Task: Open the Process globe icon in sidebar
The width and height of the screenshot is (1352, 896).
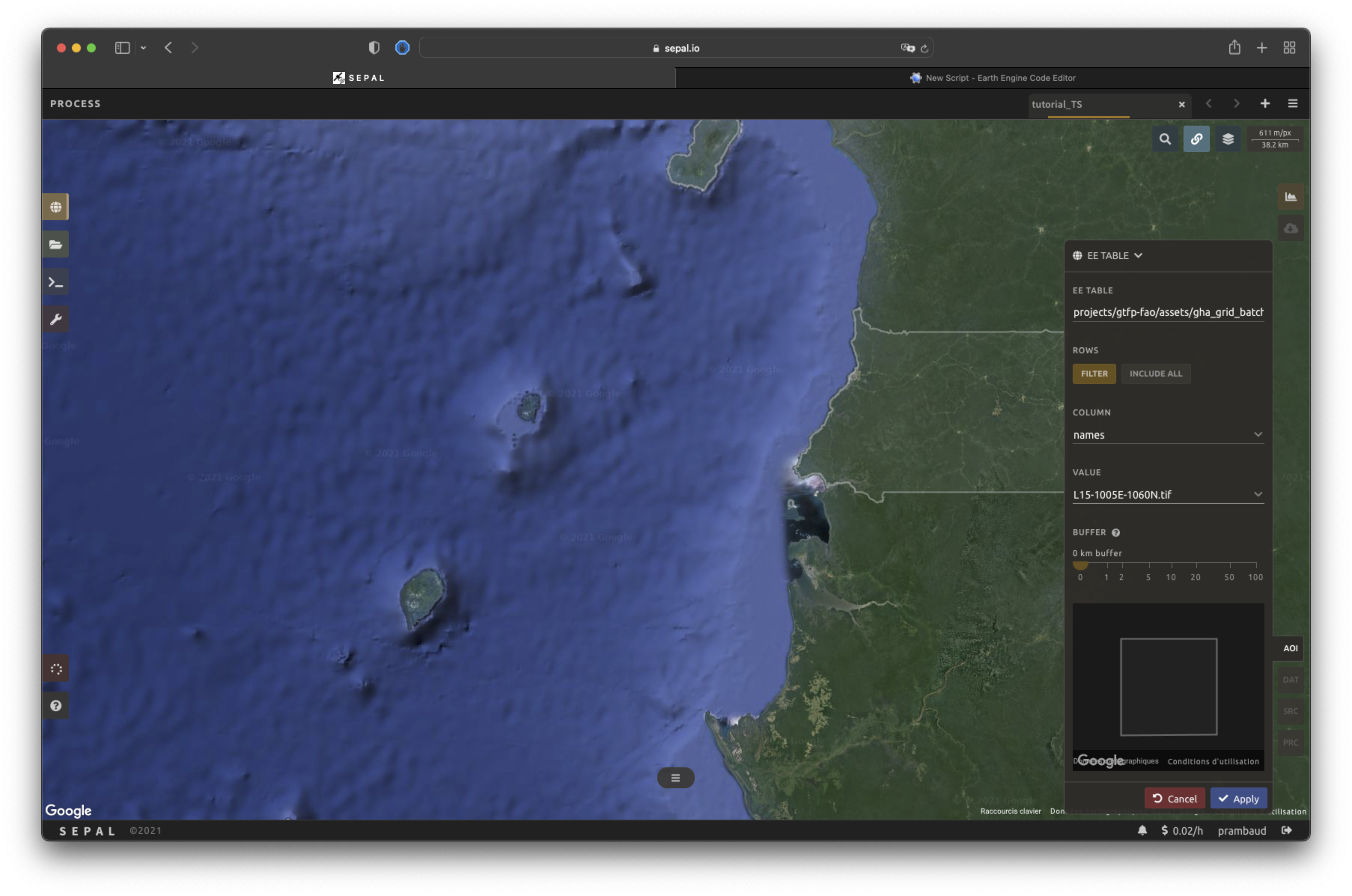Action: coord(55,207)
